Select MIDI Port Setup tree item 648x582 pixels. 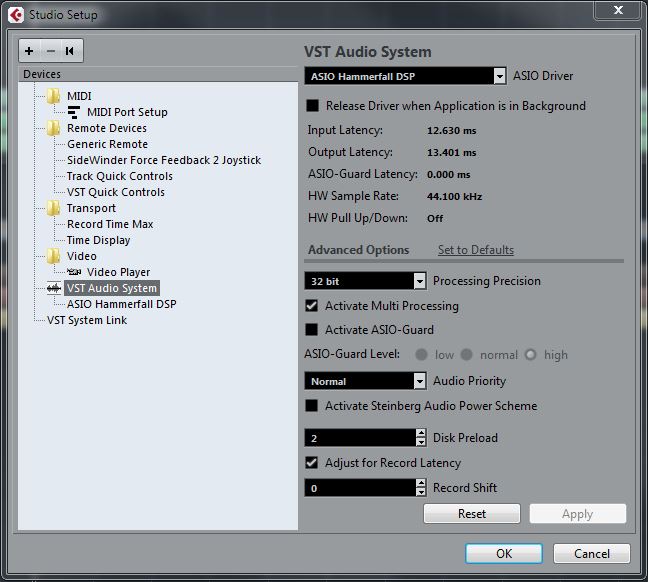pyautogui.click(x=127, y=112)
